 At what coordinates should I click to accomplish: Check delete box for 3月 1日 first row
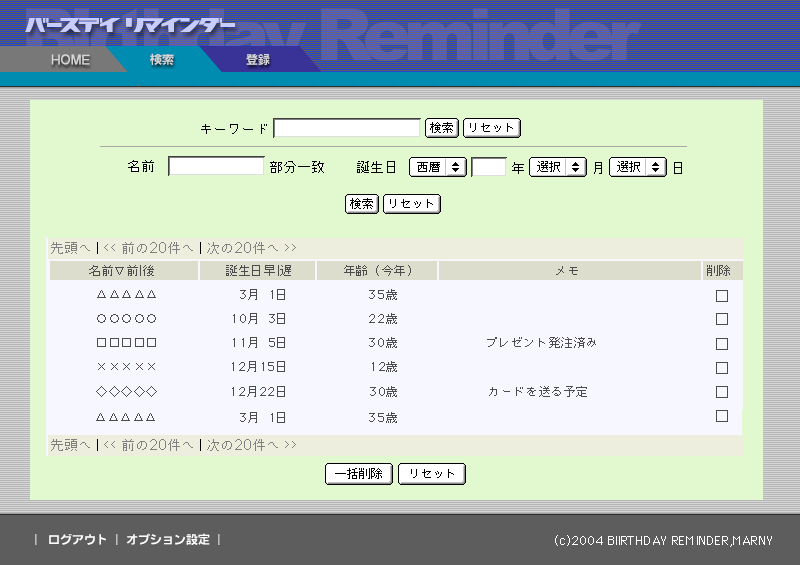coord(721,296)
